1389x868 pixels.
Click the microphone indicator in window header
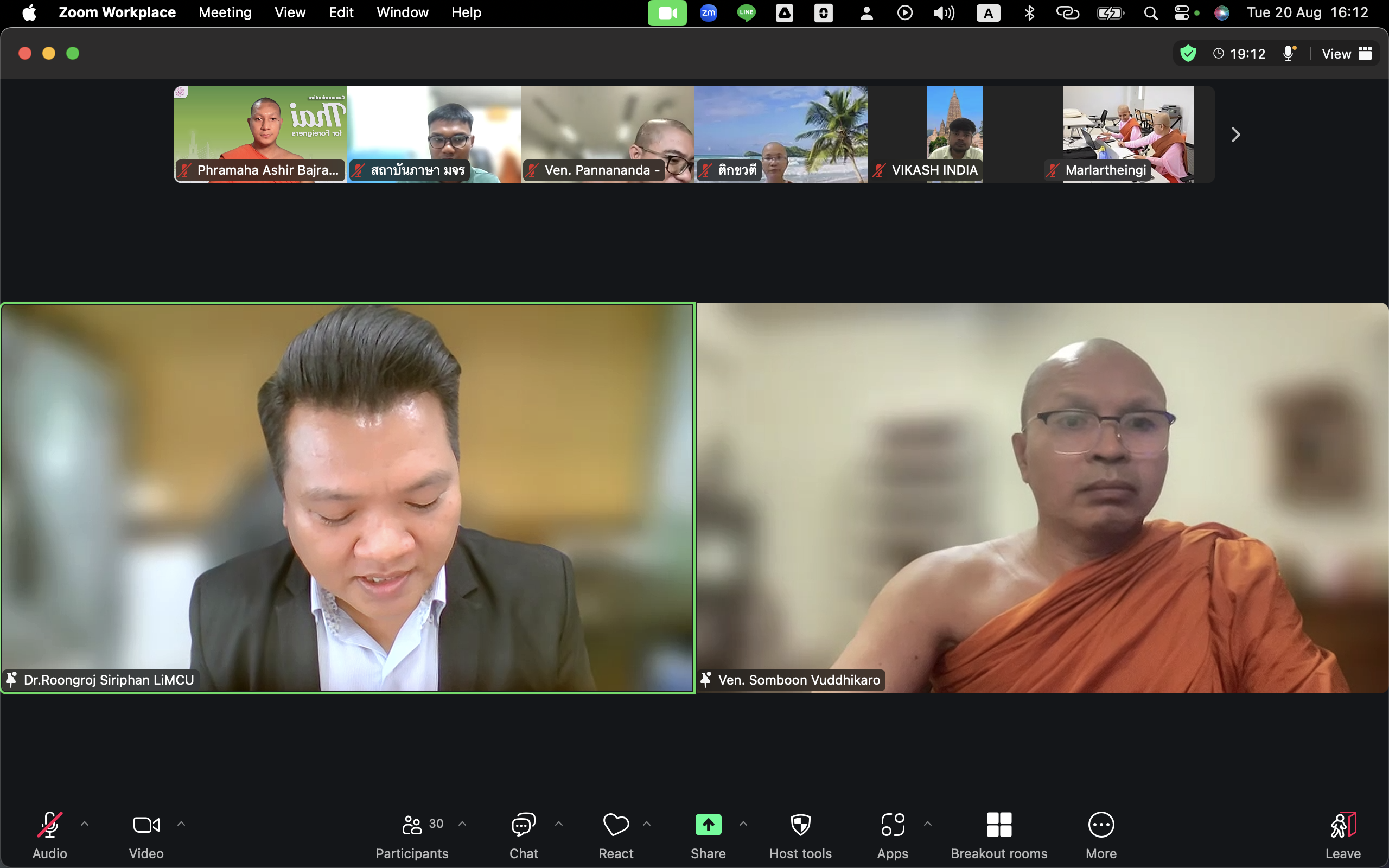(x=1289, y=54)
